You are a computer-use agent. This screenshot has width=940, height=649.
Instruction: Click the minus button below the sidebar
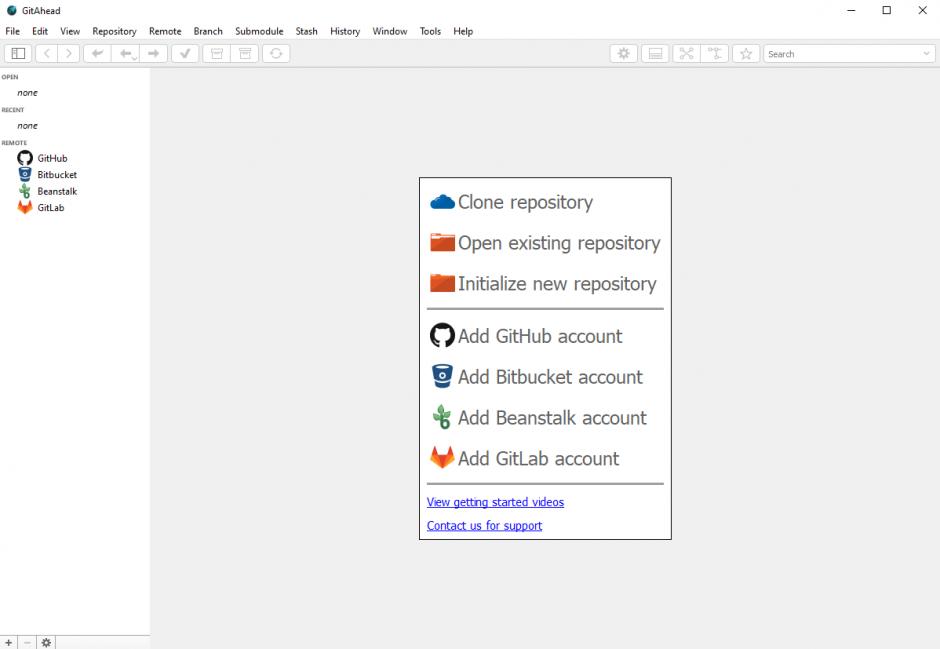click(27, 642)
